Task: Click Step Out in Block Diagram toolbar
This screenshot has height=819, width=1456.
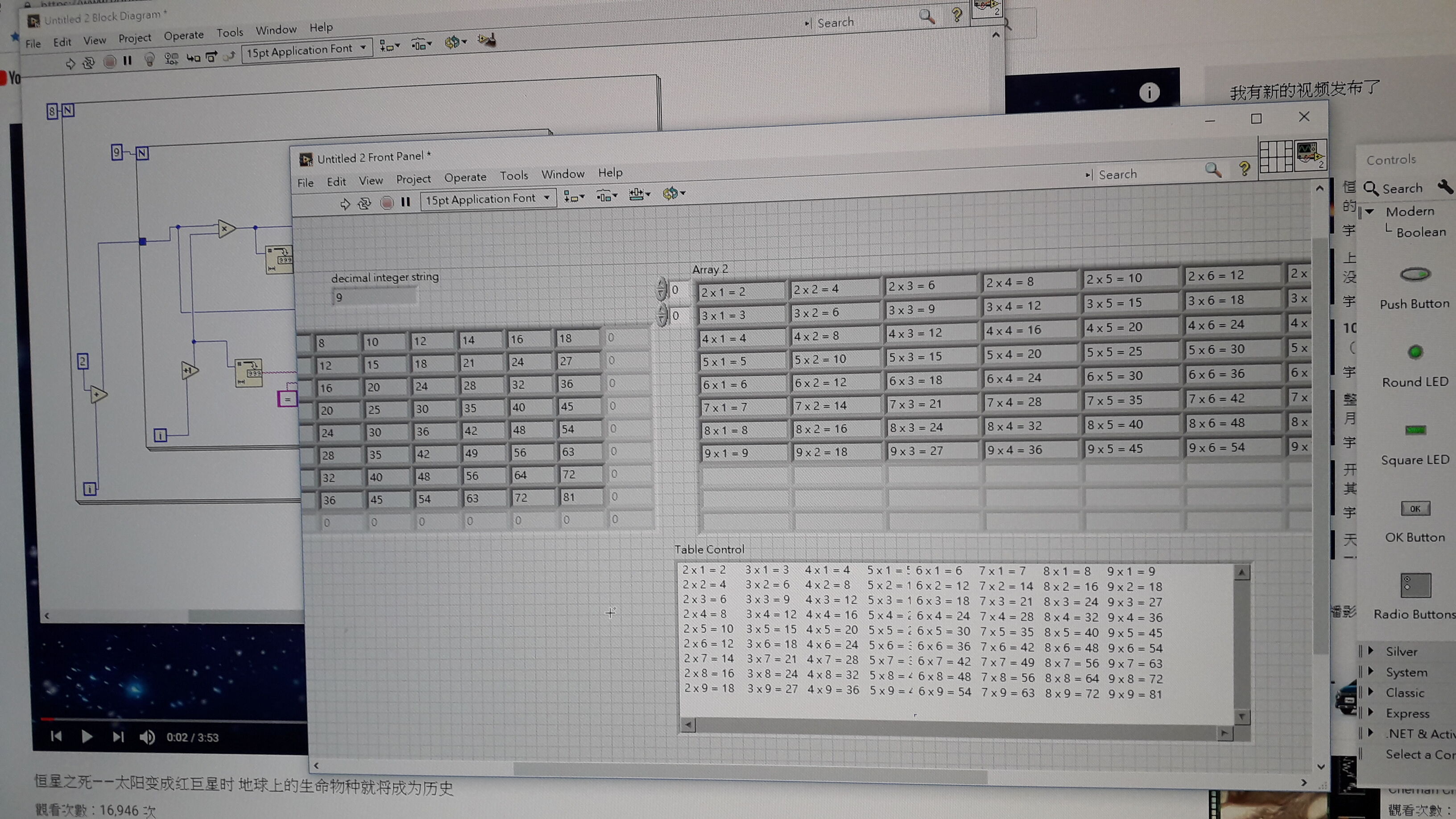Action: coord(229,56)
